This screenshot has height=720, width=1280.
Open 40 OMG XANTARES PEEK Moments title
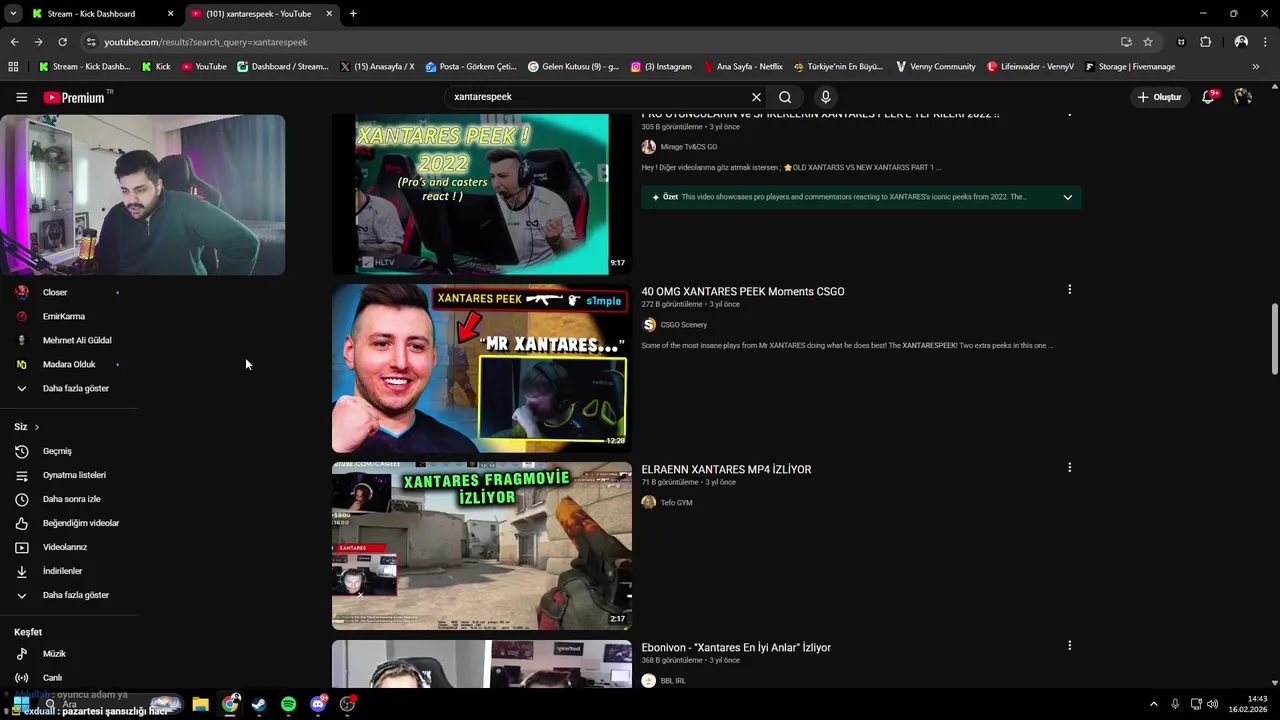tap(743, 292)
